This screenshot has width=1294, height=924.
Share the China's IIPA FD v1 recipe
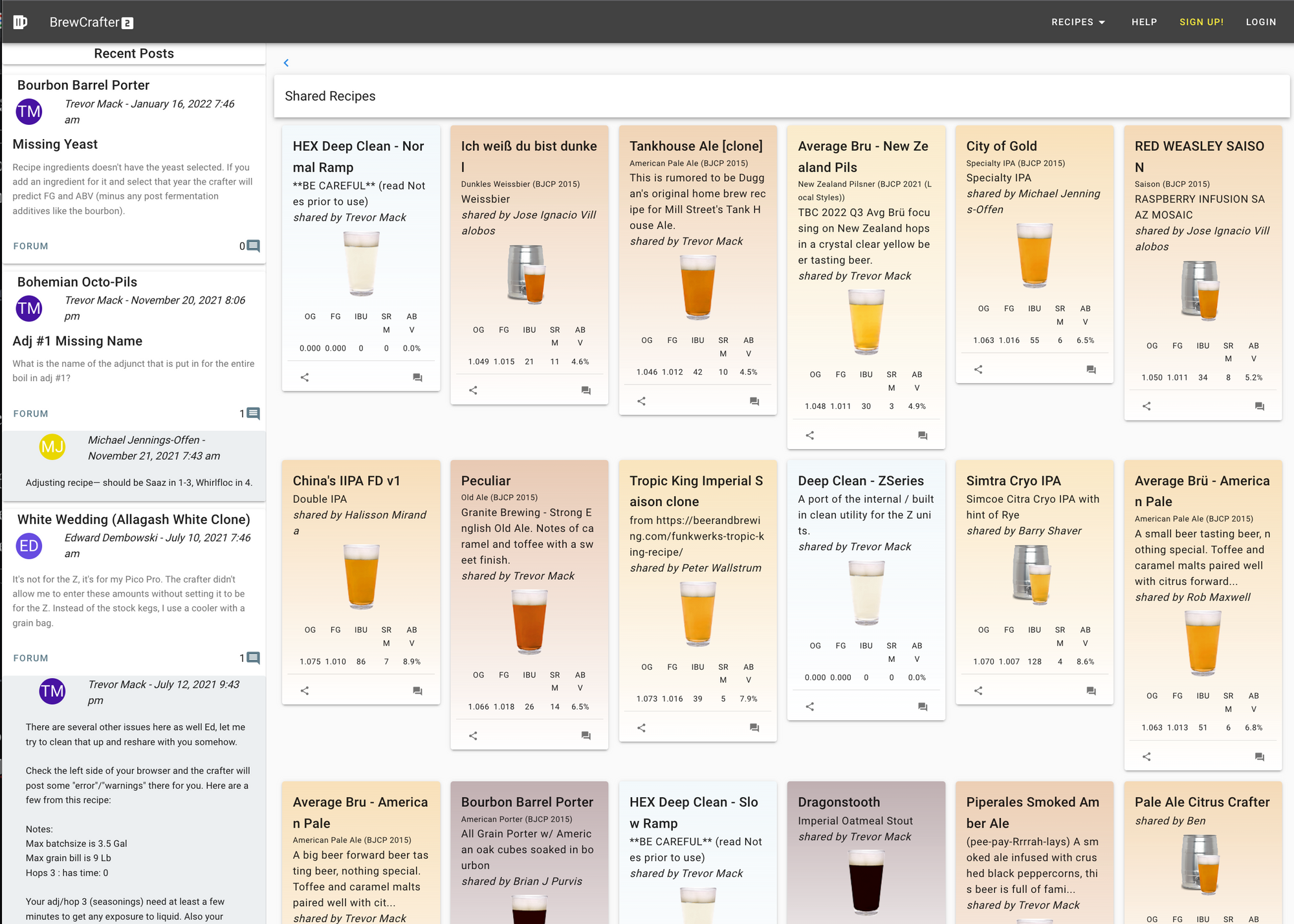coord(305,691)
